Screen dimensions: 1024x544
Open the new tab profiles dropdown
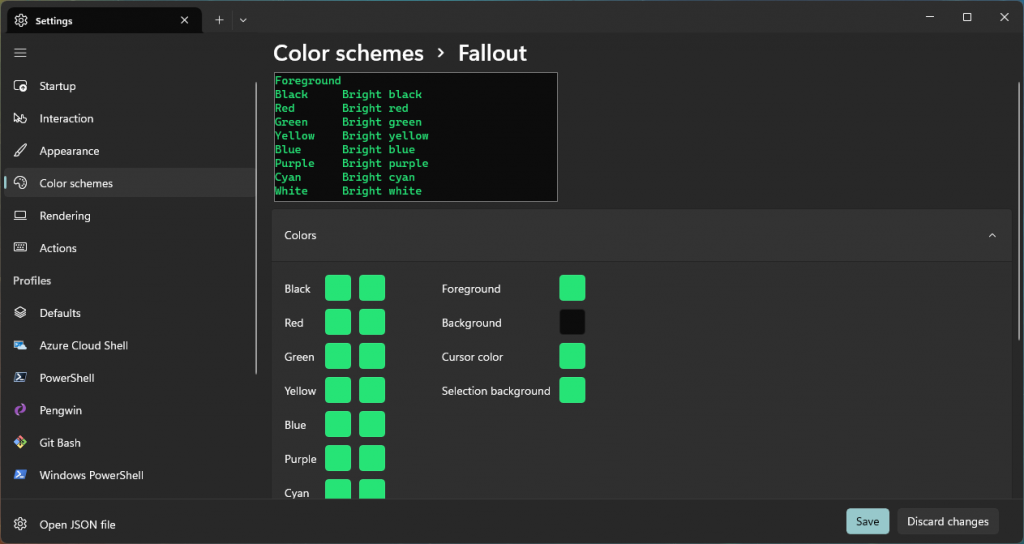point(243,20)
